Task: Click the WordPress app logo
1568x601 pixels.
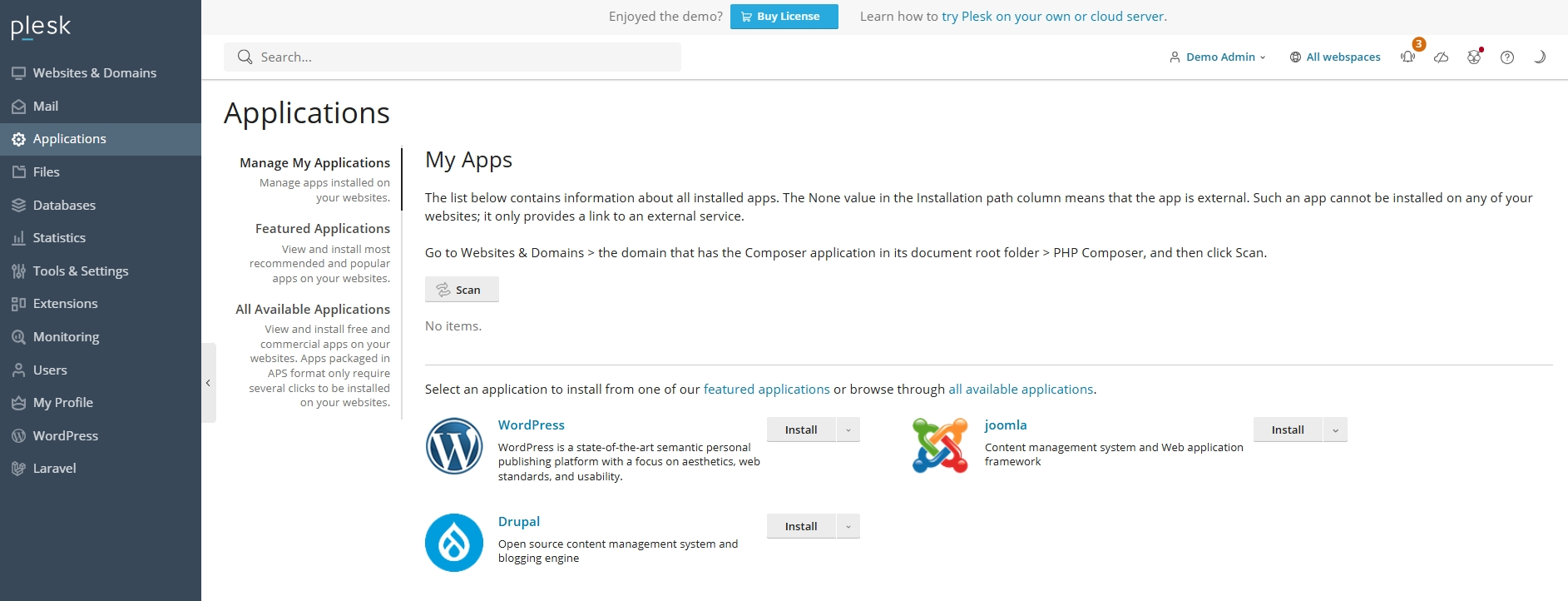Action: tap(454, 446)
